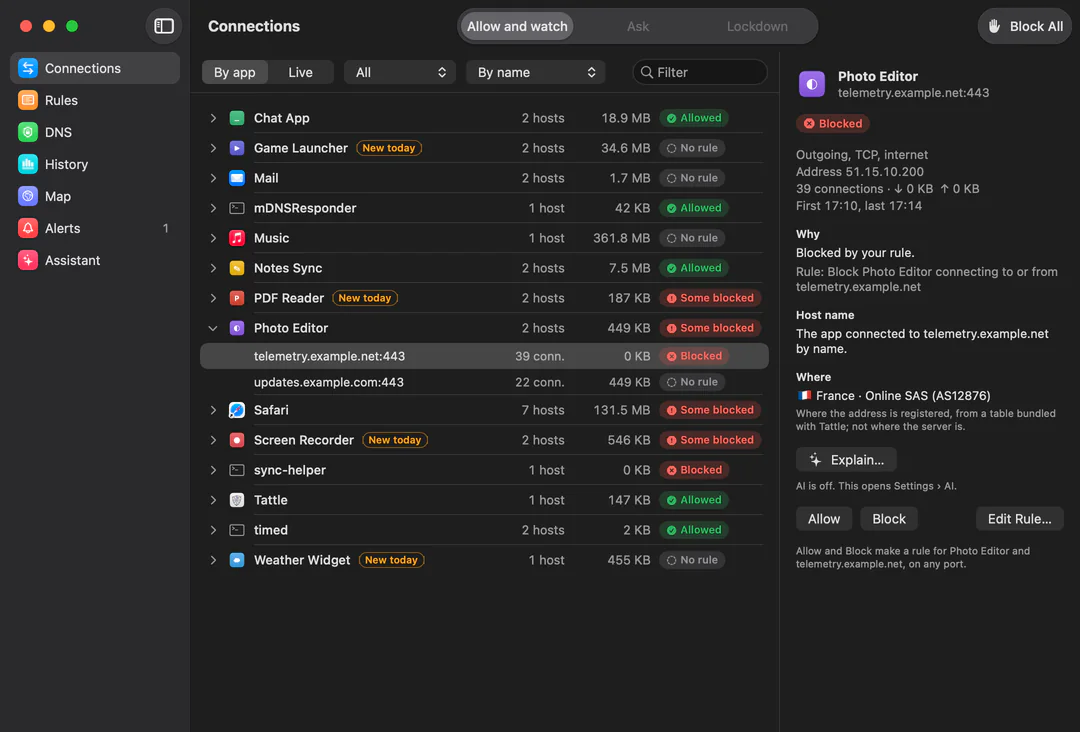The image size is (1080, 732).
Task: Select the Live view
Action: tap(300, 72)
